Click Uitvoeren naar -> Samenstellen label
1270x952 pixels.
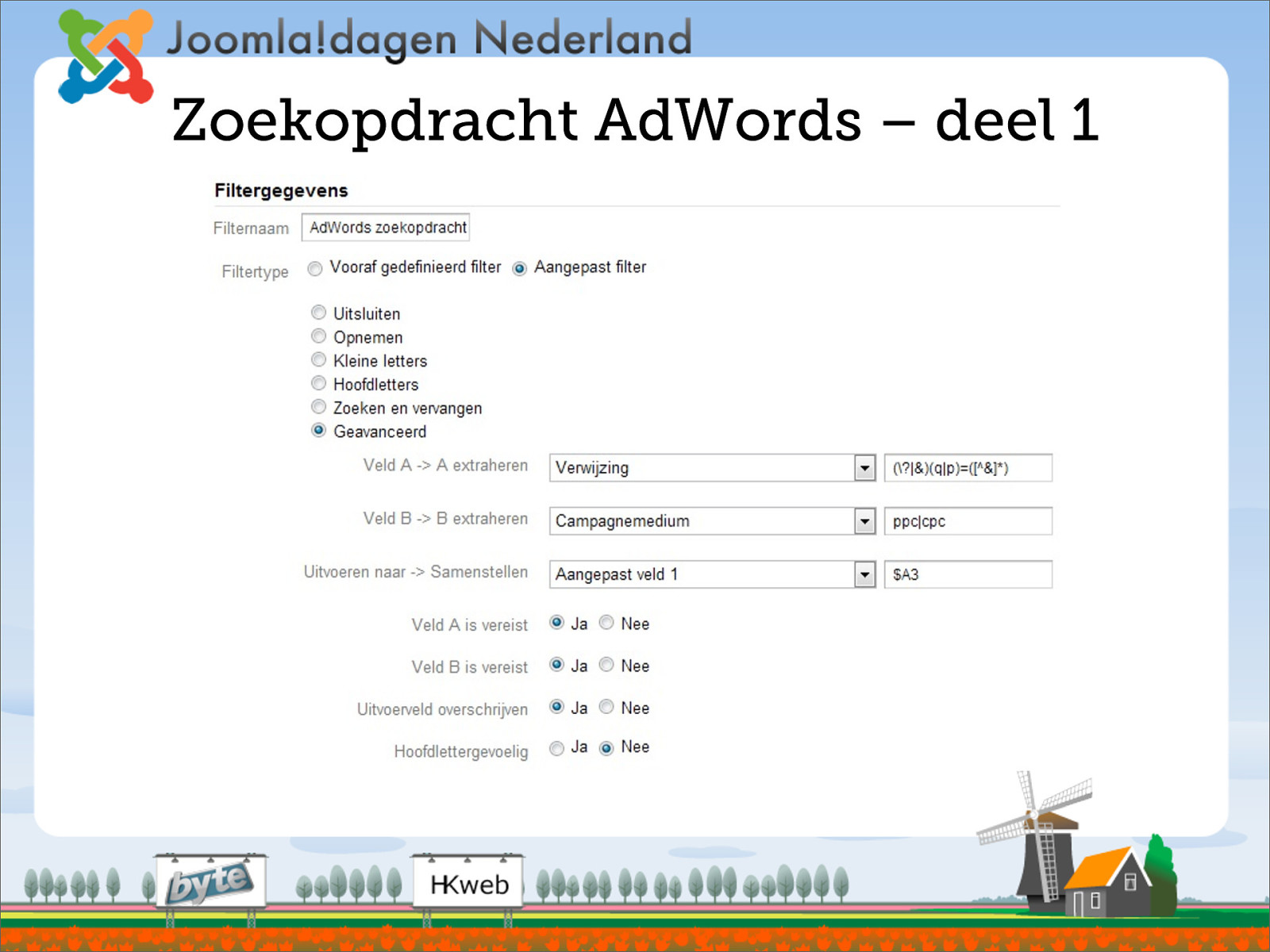(415, 572)
